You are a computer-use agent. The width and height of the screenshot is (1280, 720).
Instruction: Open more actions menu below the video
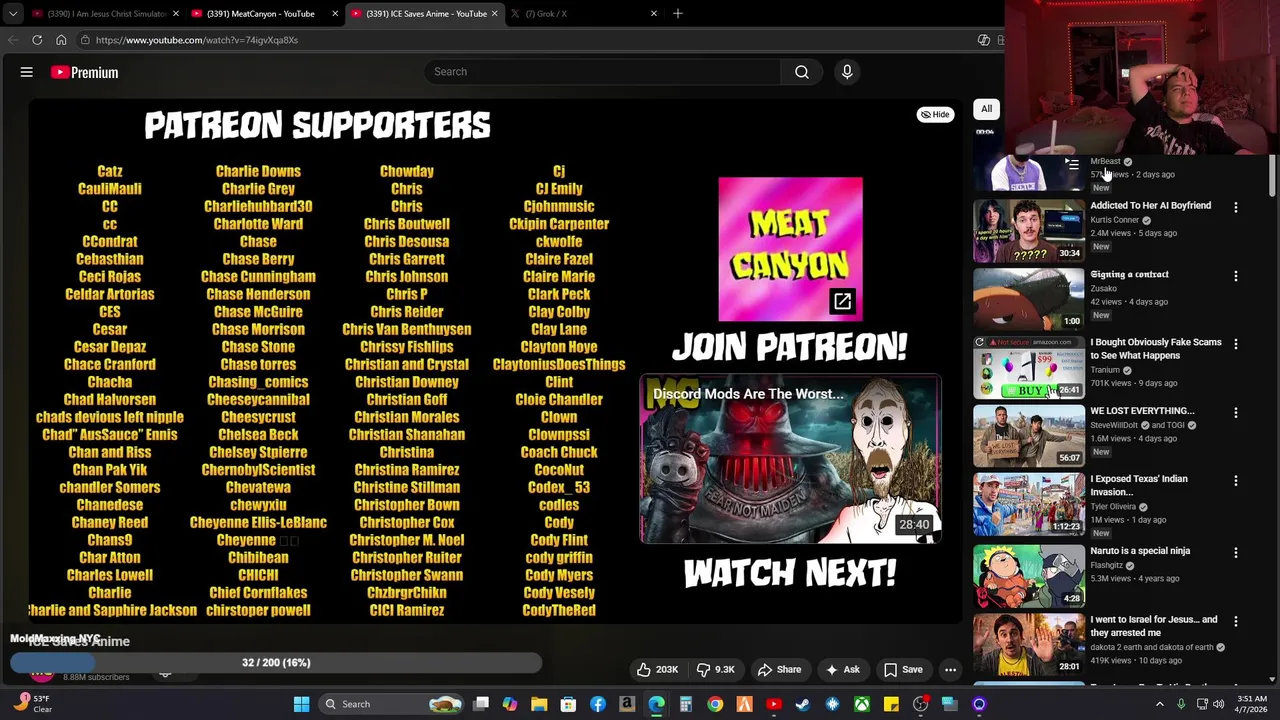click(951, 670)
